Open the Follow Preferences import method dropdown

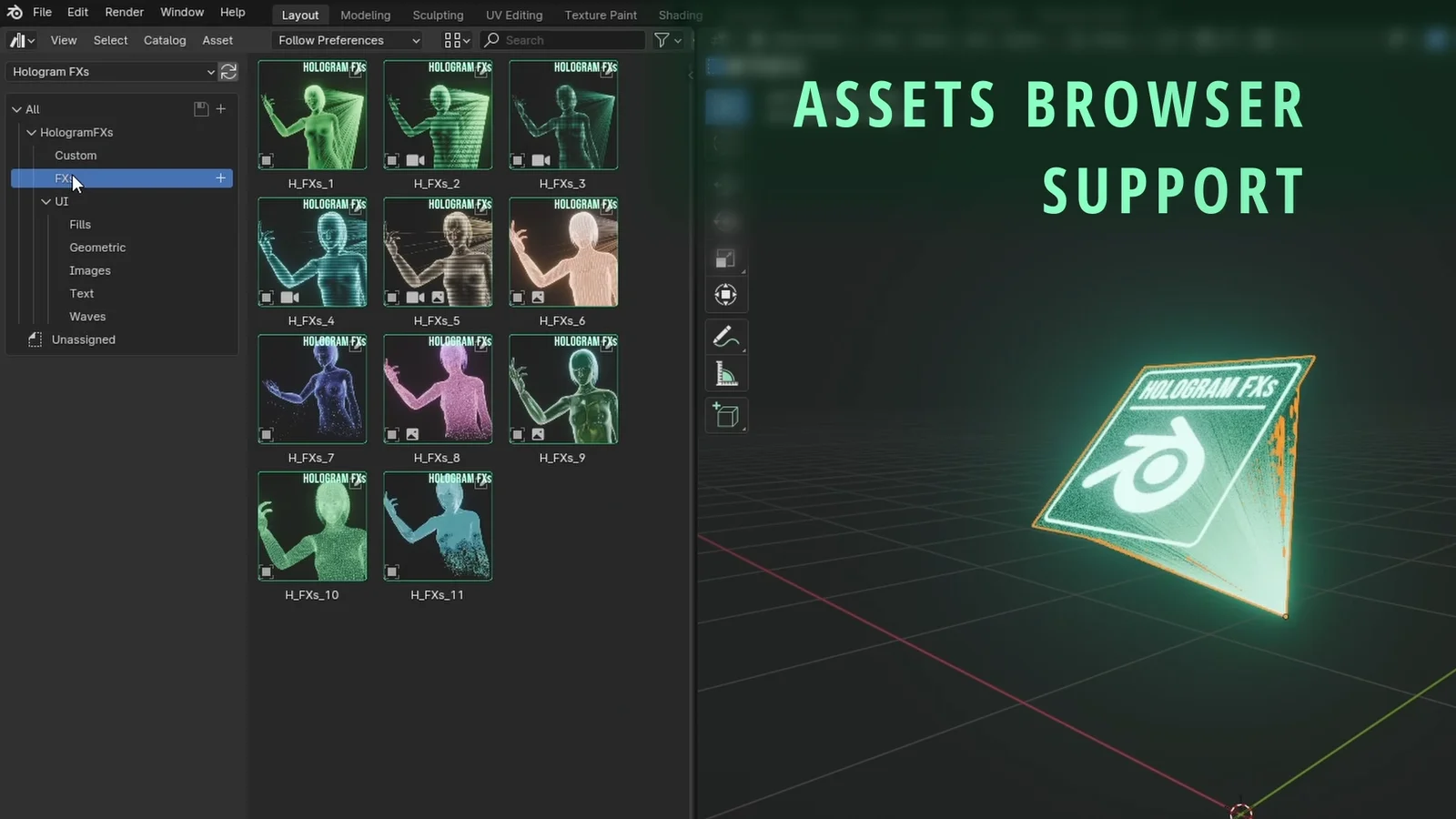click(347, 40)
